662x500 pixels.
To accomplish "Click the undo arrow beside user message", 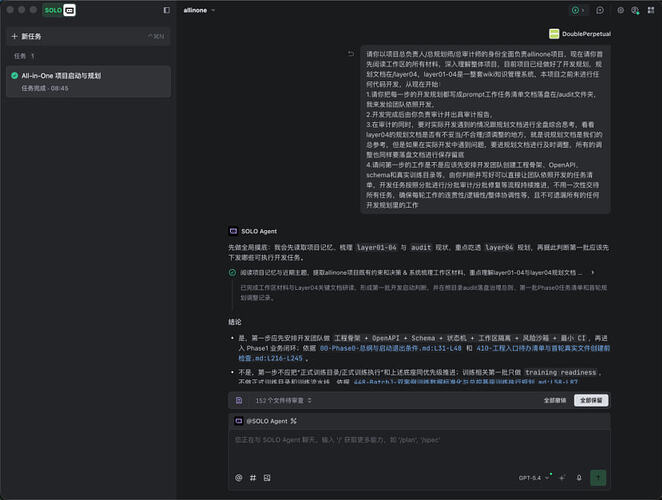I will tap(350, 54).
